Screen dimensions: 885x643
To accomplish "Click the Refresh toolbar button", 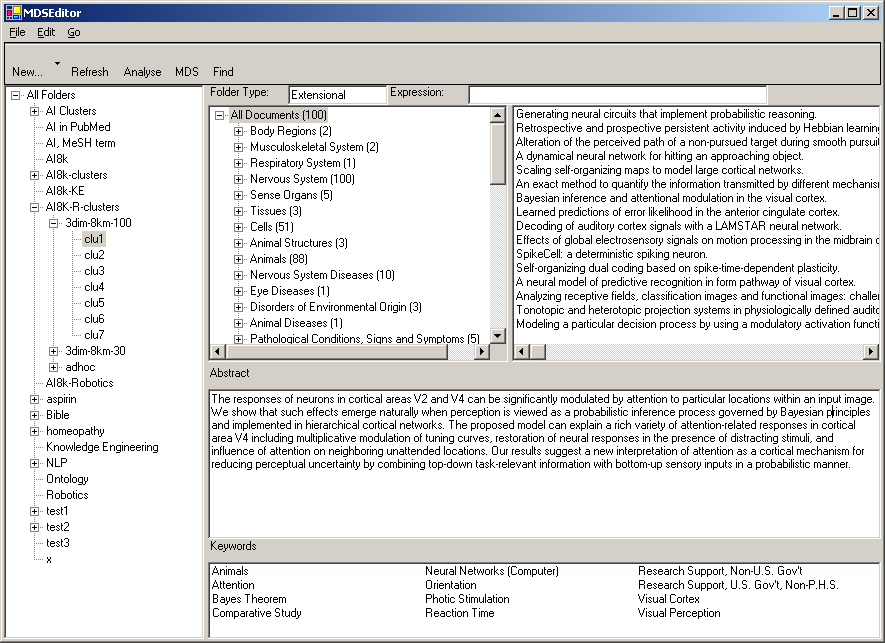I will click(90, 72).
